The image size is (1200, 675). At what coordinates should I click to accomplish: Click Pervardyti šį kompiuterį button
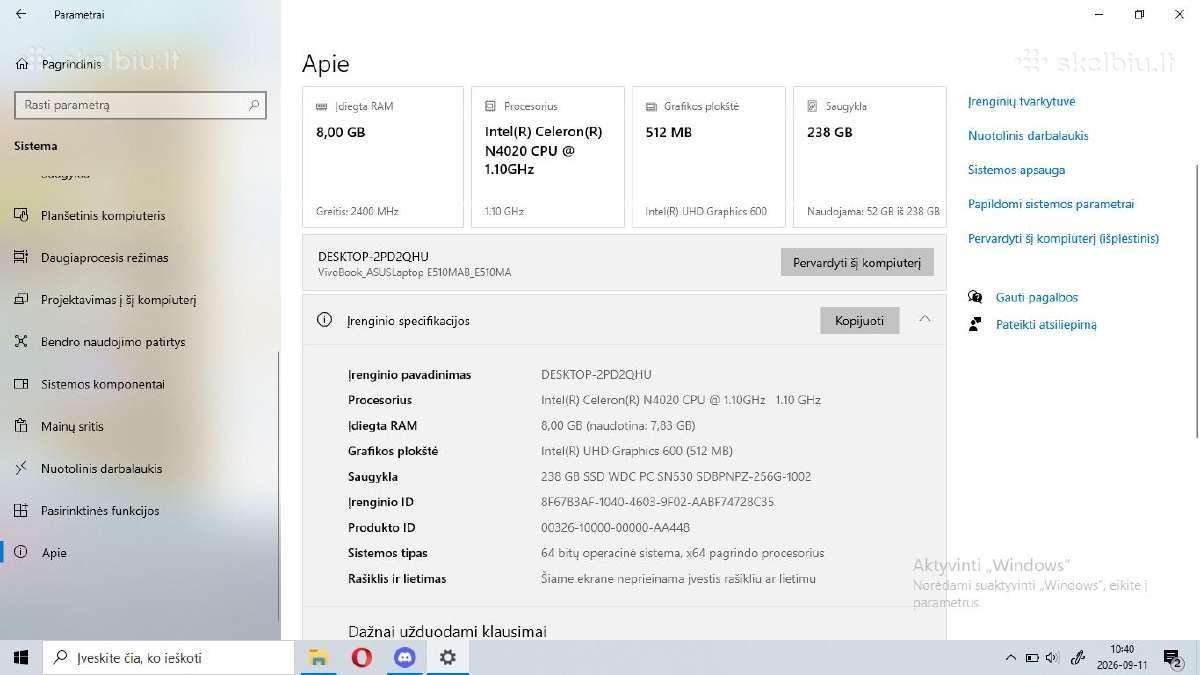(857, 262)
